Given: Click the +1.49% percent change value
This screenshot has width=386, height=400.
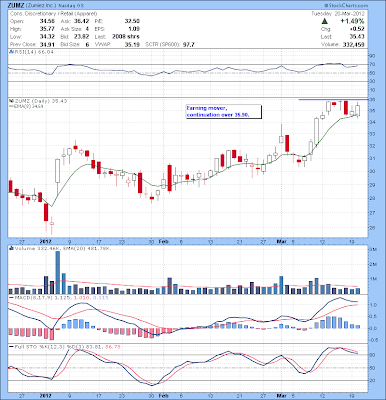Looking at the screenshot, I should [352, 21].
